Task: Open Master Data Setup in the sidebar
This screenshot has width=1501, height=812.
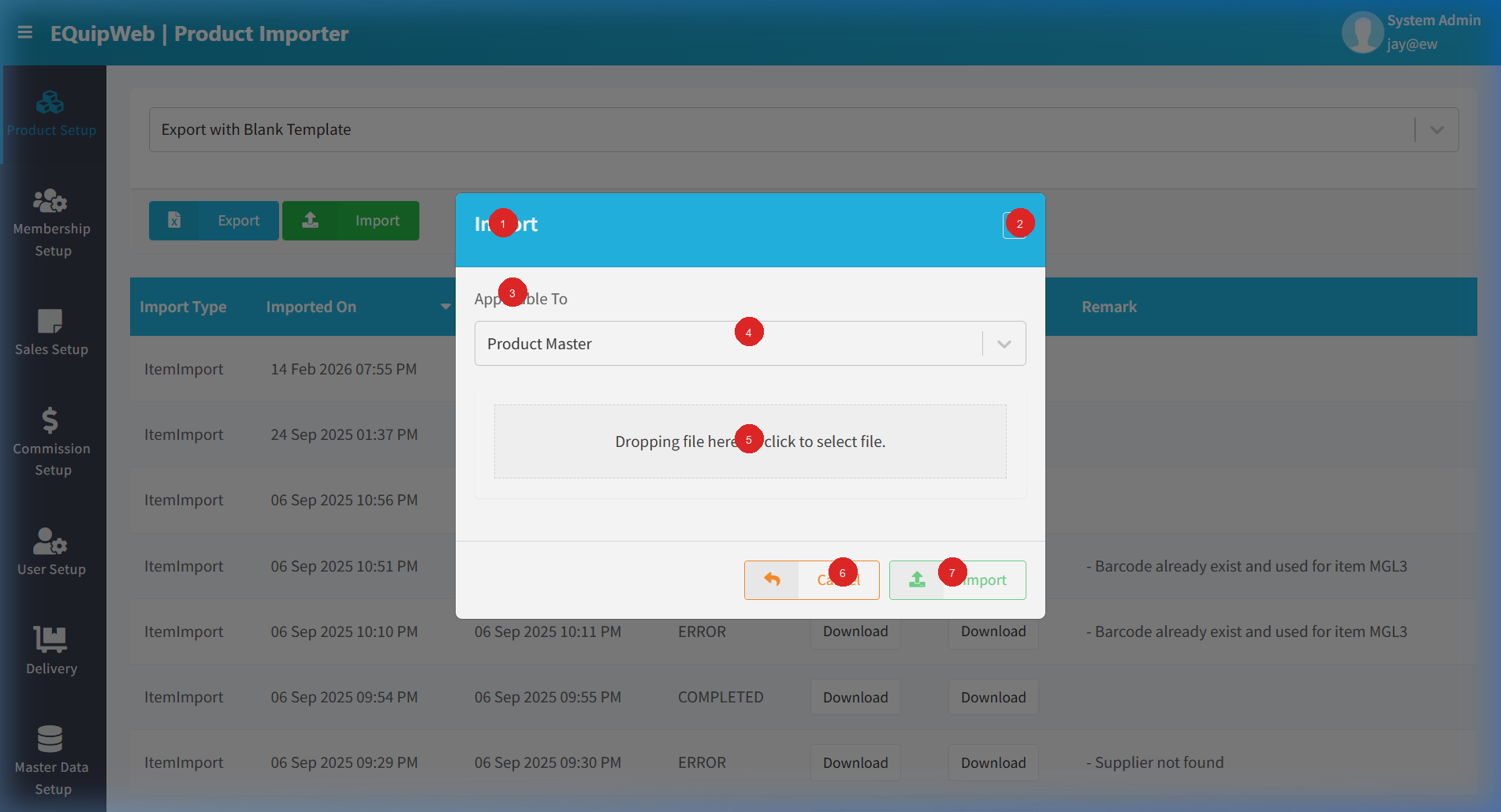Action: pyautogui.click(x=51, y=760)
